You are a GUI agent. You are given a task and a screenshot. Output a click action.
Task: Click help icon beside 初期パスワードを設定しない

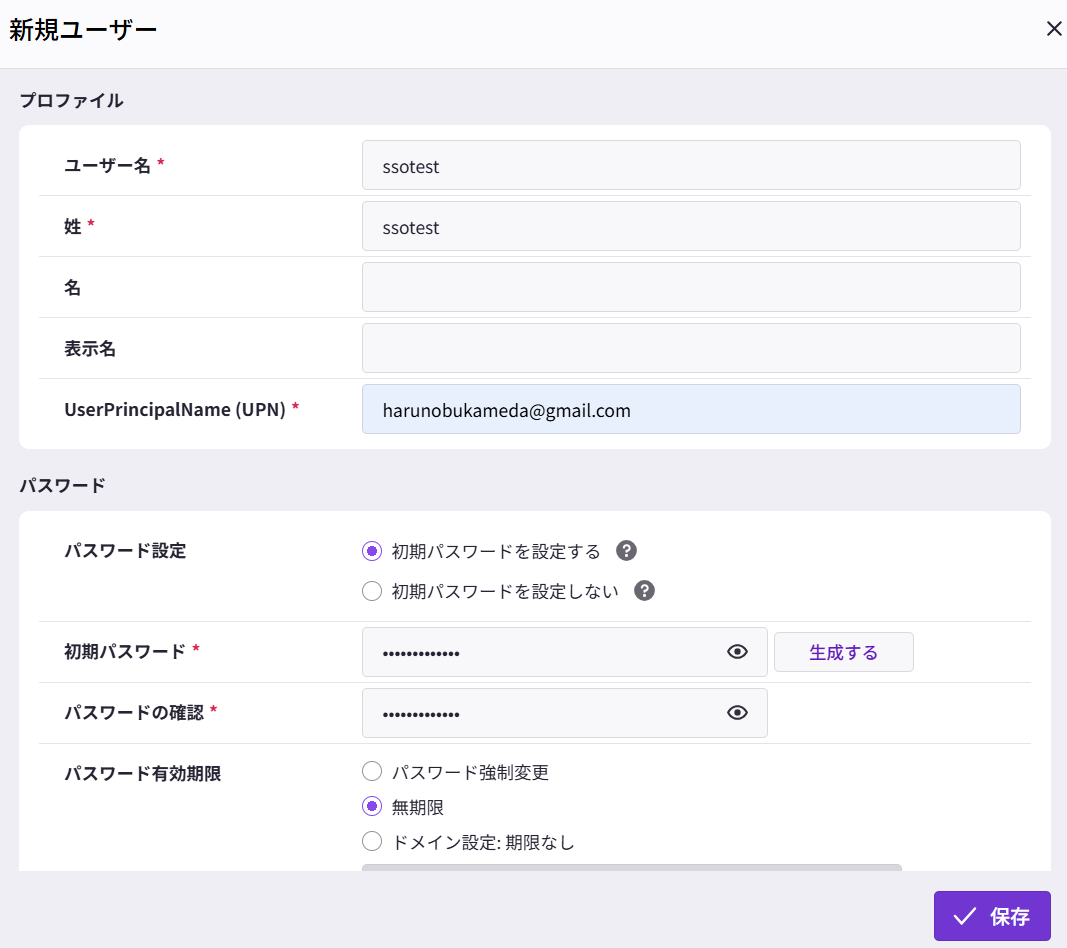(x=645, y=591)
